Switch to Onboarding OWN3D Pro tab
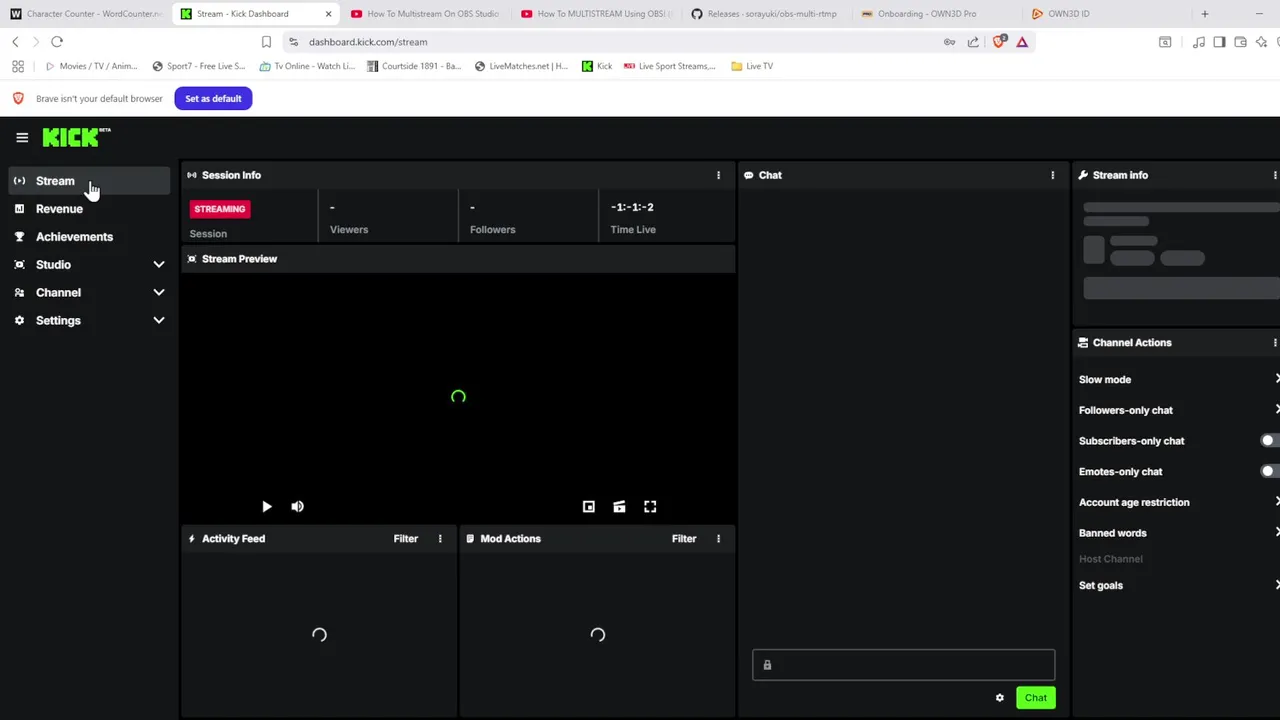Screen dimensions: 1280x720 [935, 14]
